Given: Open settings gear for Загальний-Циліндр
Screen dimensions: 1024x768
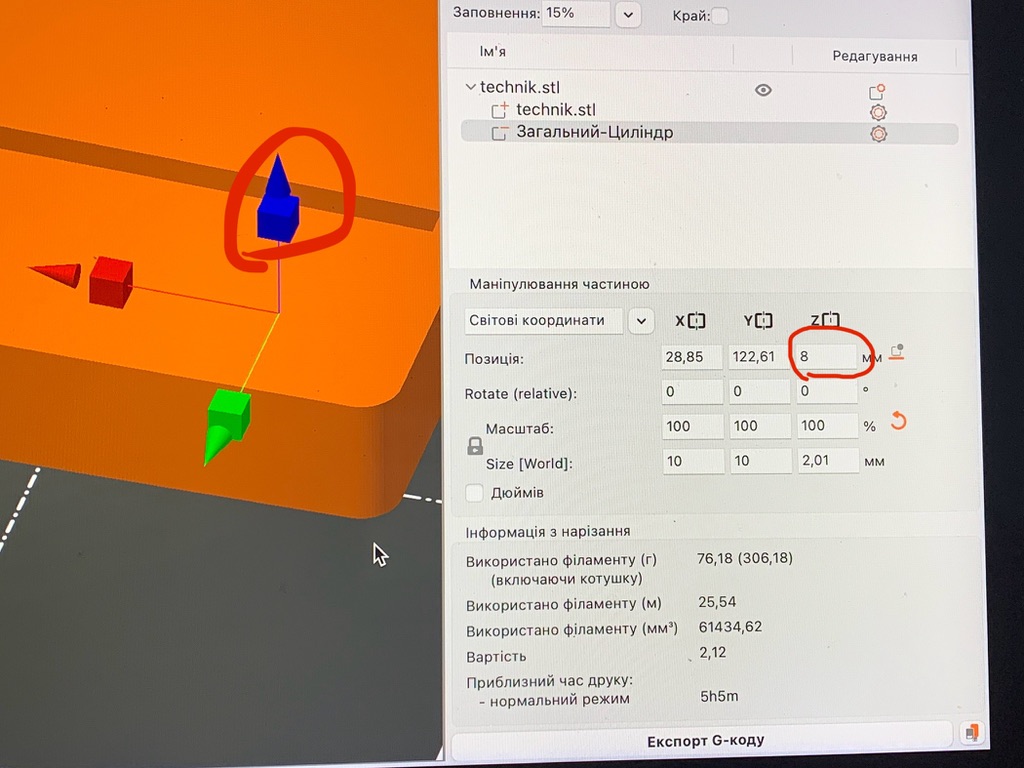Looking at the screenshot, I should coord(878,134).
